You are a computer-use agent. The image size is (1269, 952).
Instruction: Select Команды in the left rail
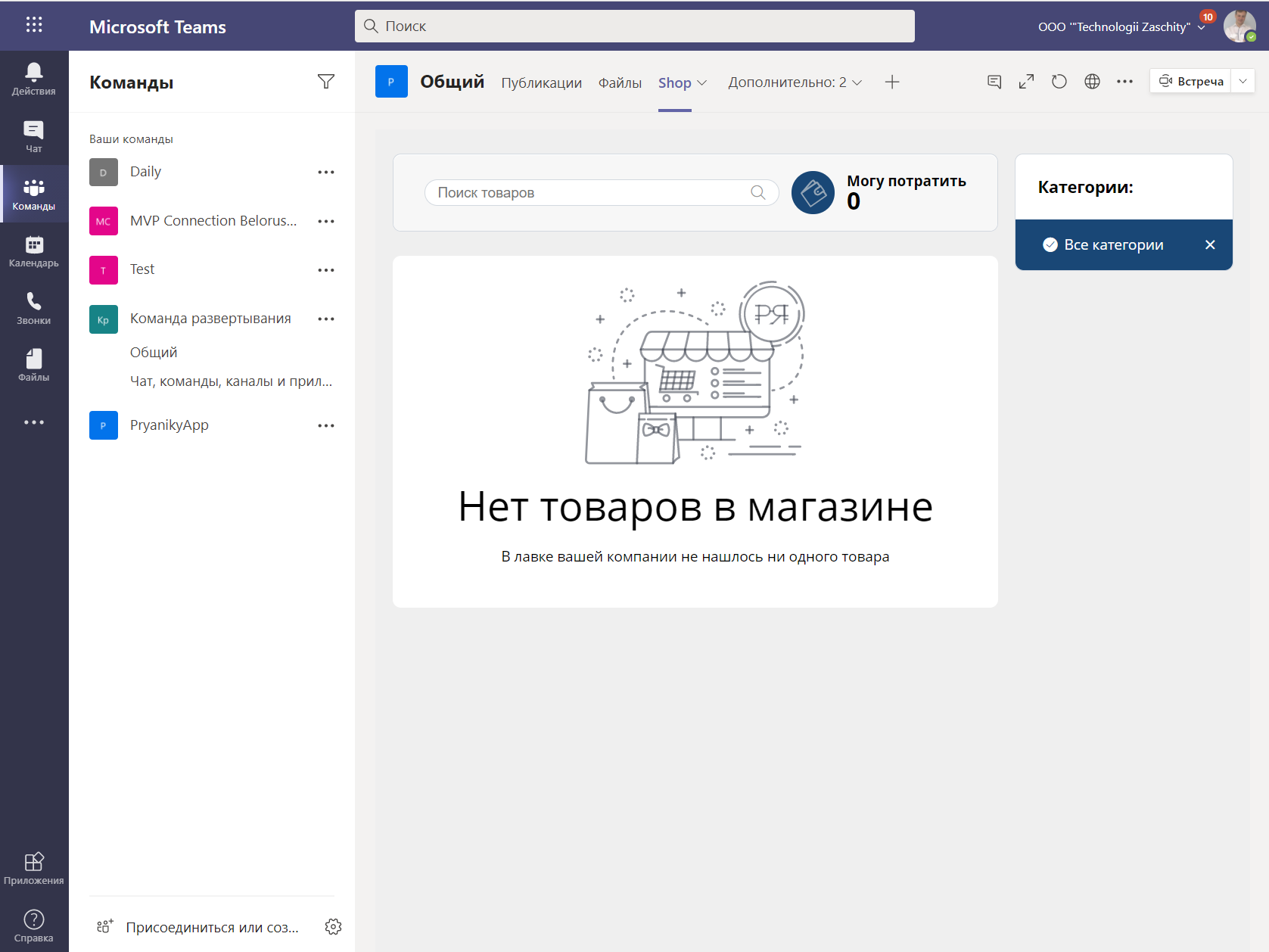(34, 194)
